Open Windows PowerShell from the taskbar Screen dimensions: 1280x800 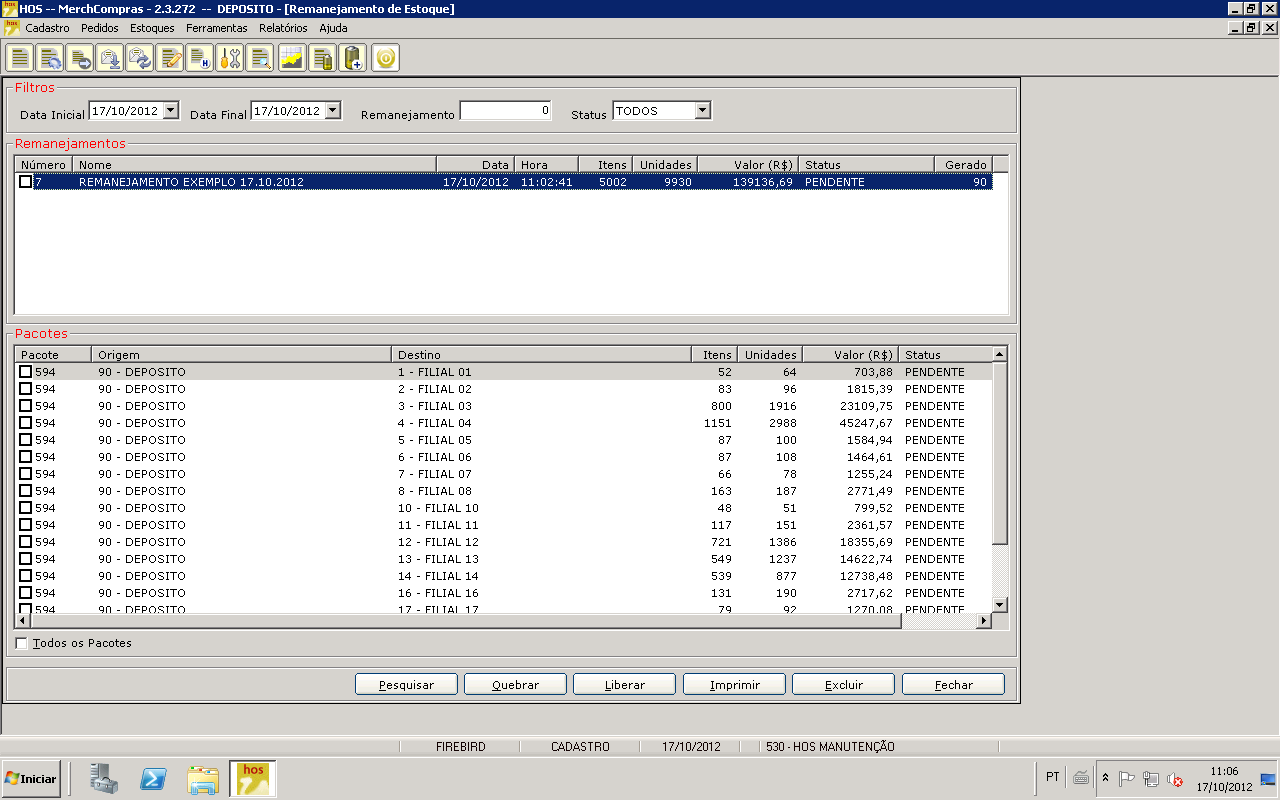click(152, 778)
